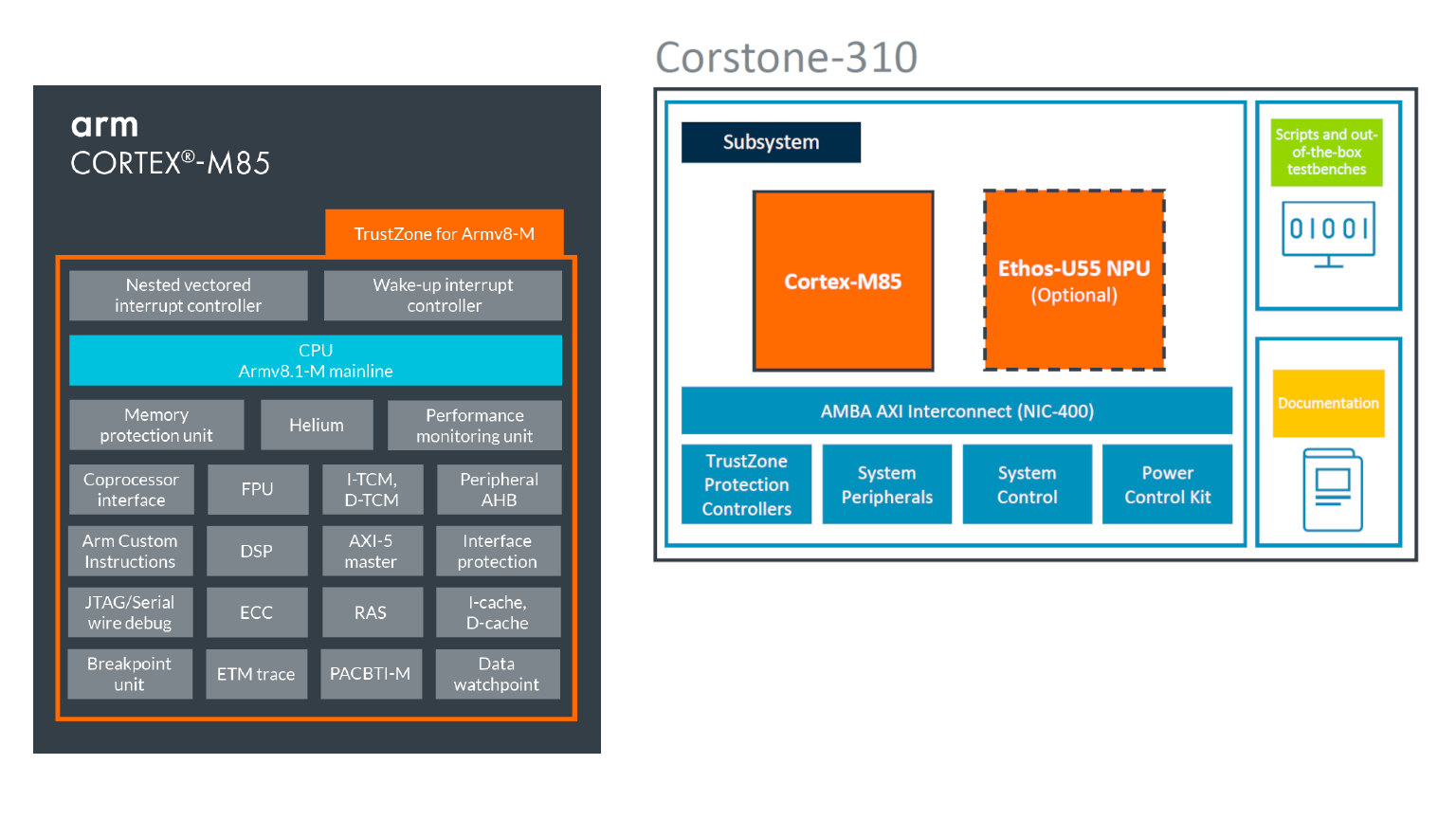Click the Power Control Kit block
The width and height of the screenshot is (1456, 819).
[x=1167, y=483]
